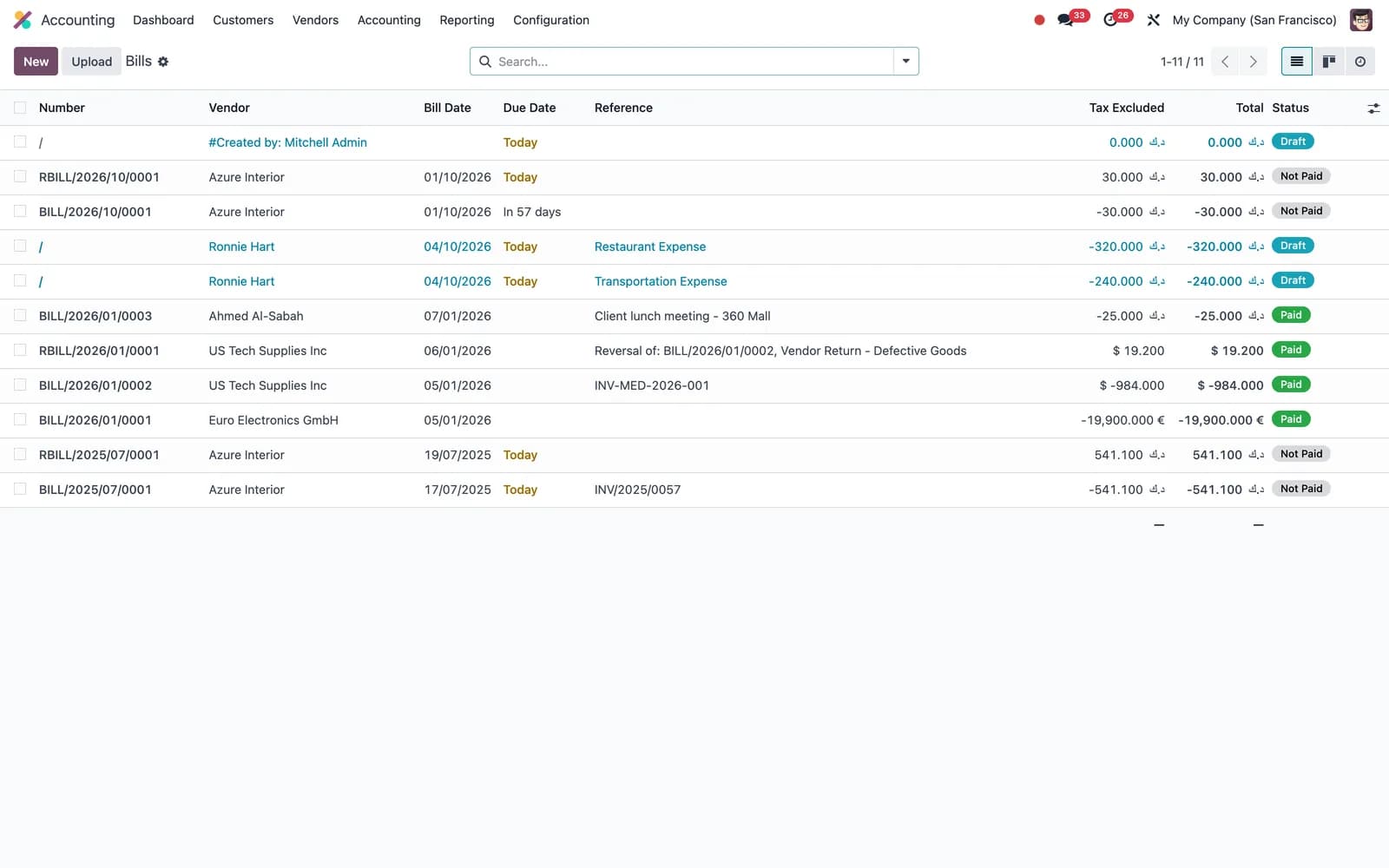Tick the select-all header checkbox

[20, 108]
